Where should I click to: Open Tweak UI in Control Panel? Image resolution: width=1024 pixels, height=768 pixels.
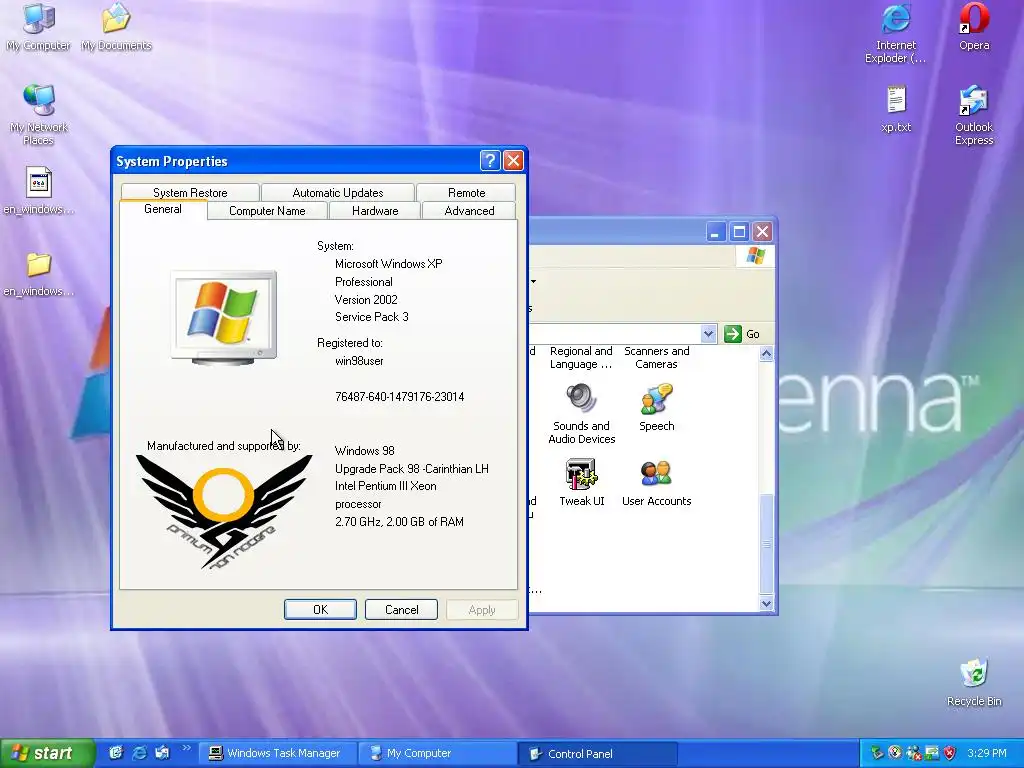tap(581, 483)
